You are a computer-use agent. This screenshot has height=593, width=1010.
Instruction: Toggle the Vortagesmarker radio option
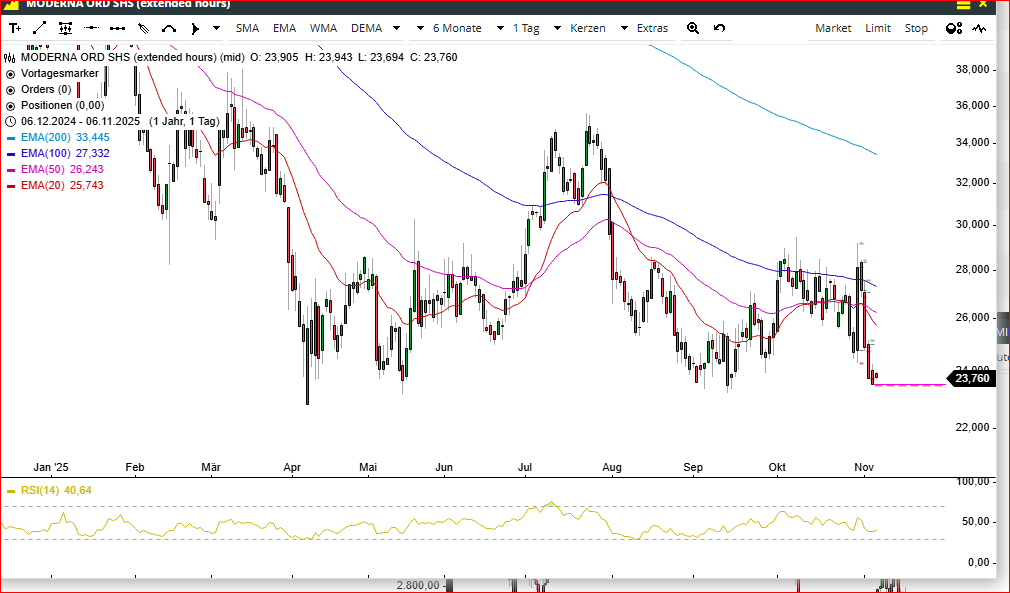[11, 73]
